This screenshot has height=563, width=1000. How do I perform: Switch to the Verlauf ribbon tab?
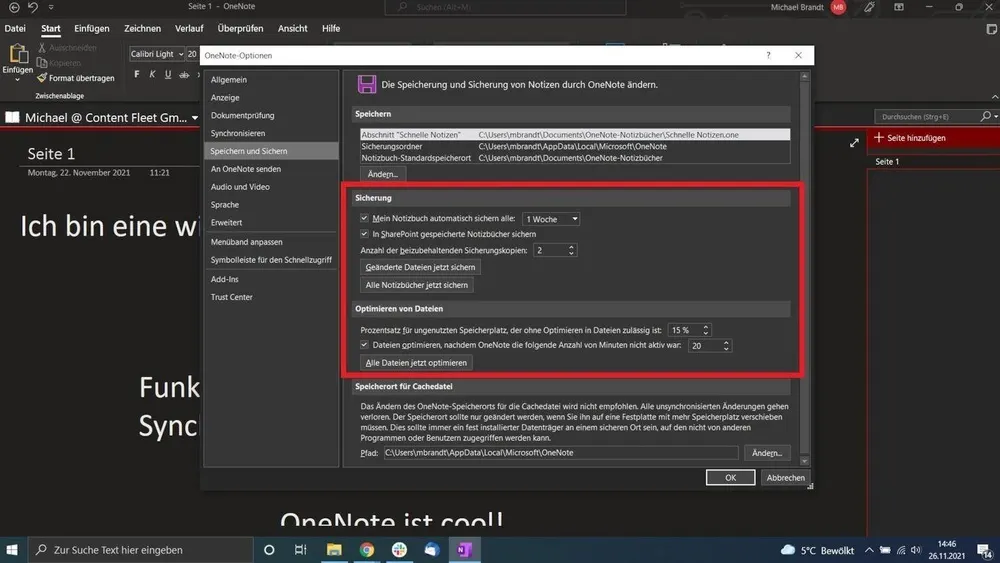[189, 28]
